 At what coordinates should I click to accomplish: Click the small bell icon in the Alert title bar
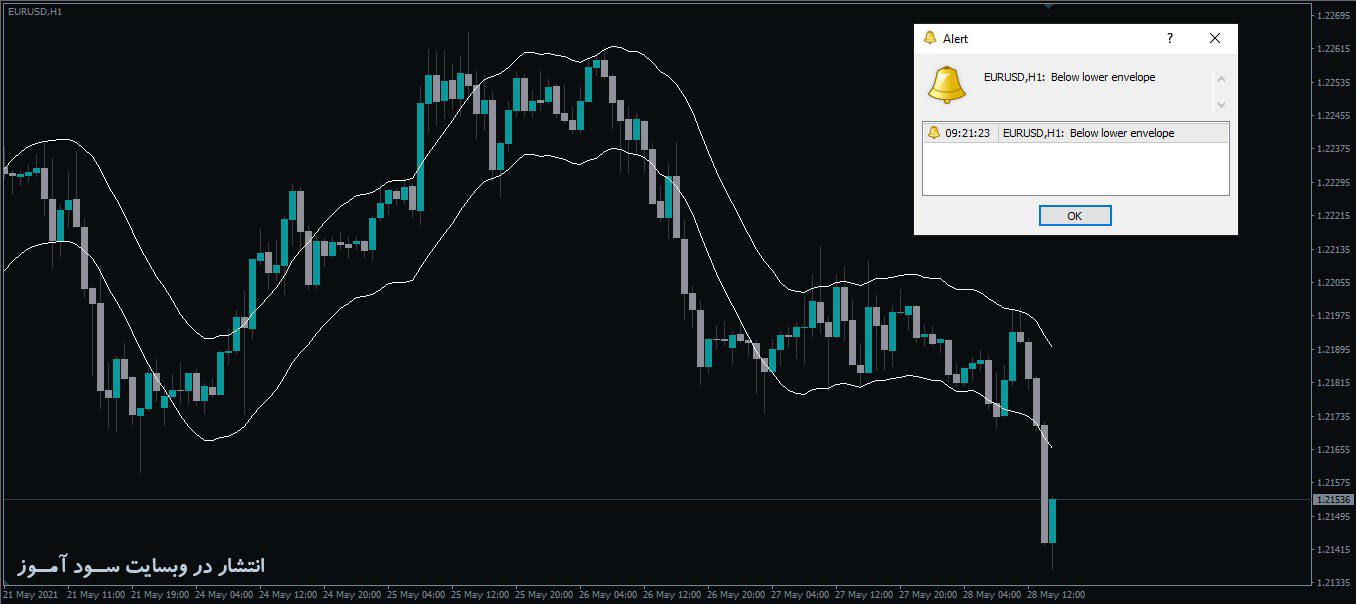930,38
